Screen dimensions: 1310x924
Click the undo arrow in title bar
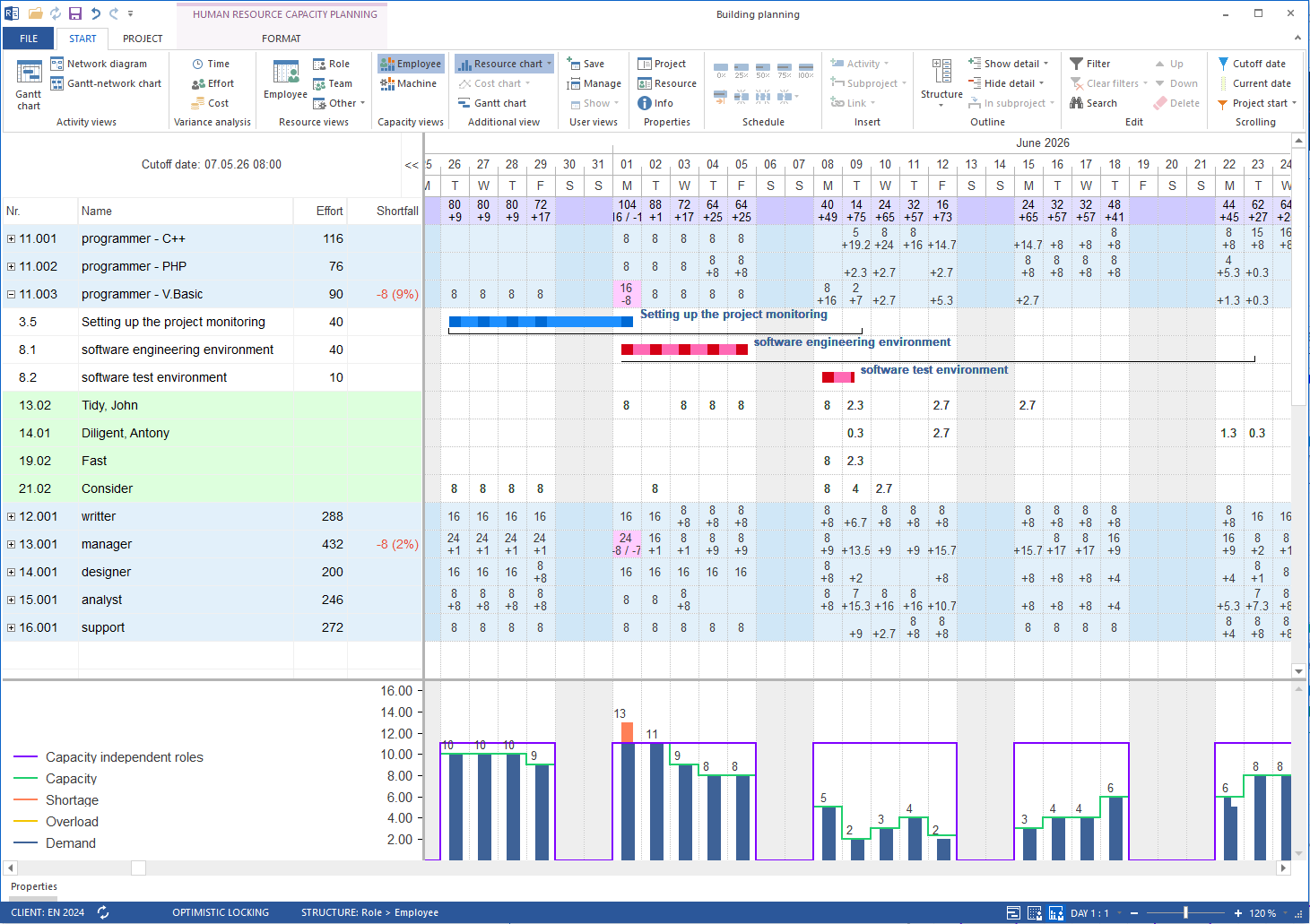tap(95, 13)
